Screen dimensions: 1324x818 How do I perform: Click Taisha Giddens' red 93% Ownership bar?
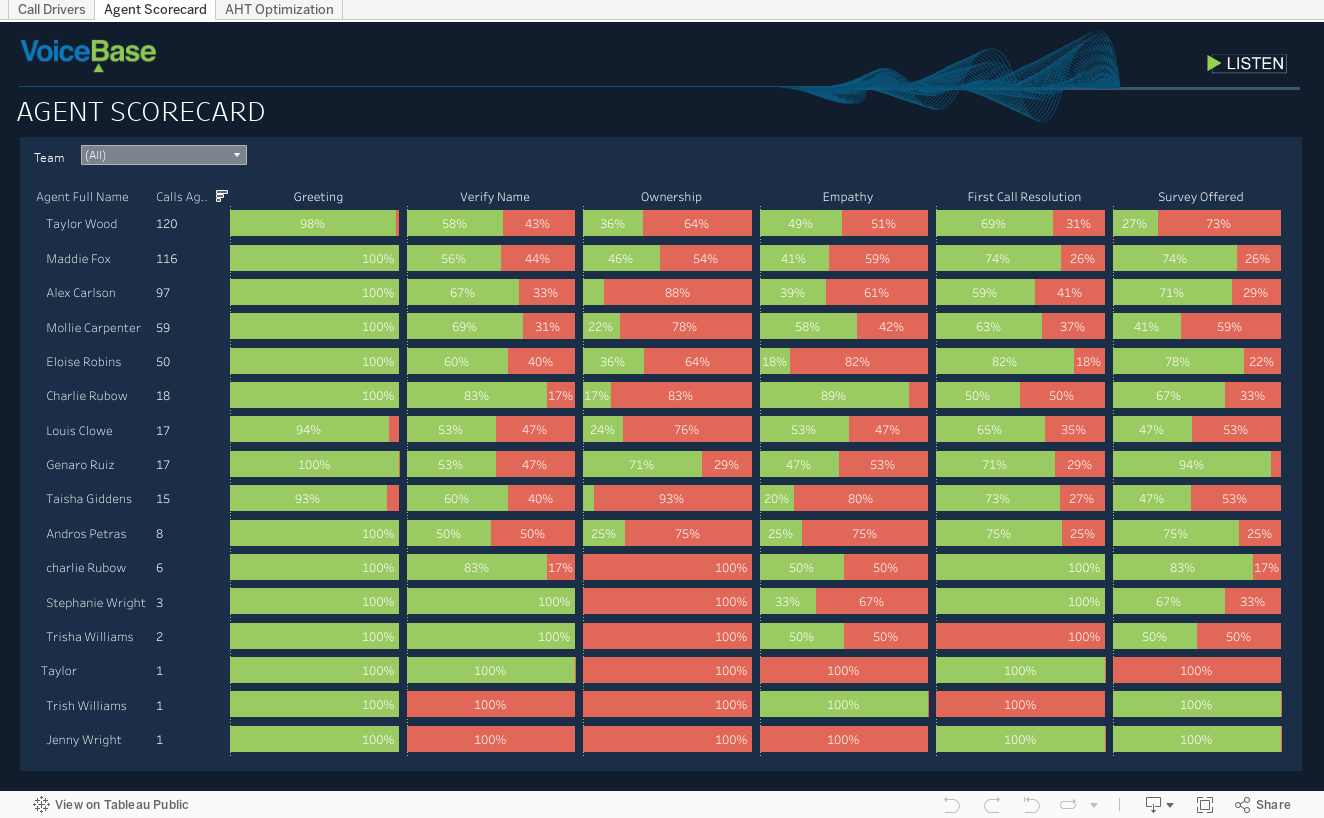(673, 499)
